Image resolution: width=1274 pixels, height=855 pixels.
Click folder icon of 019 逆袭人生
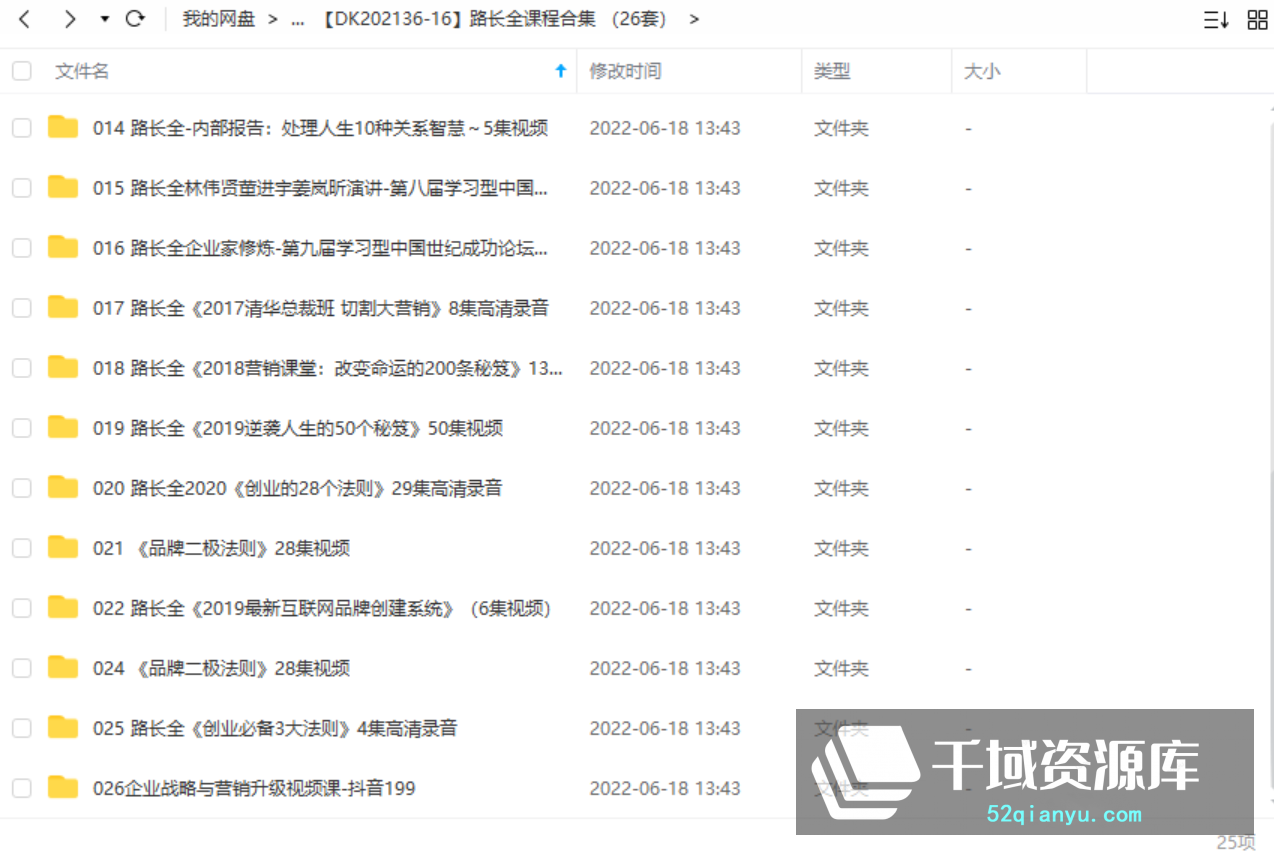[x=63, y=427]
